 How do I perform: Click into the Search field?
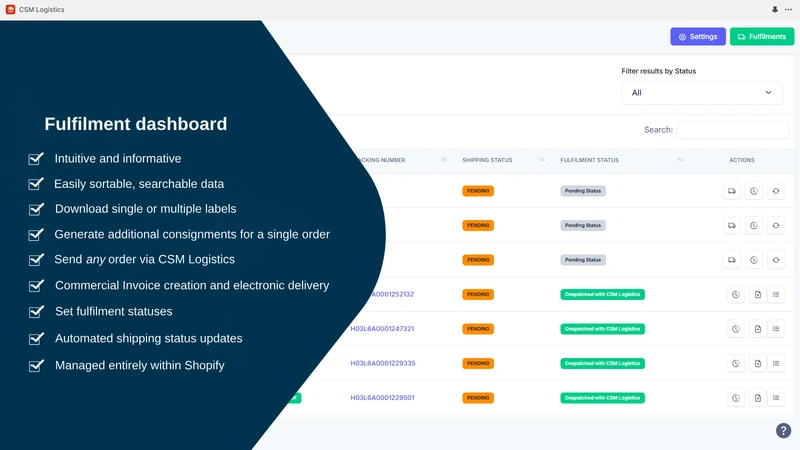tap(732, 130)
